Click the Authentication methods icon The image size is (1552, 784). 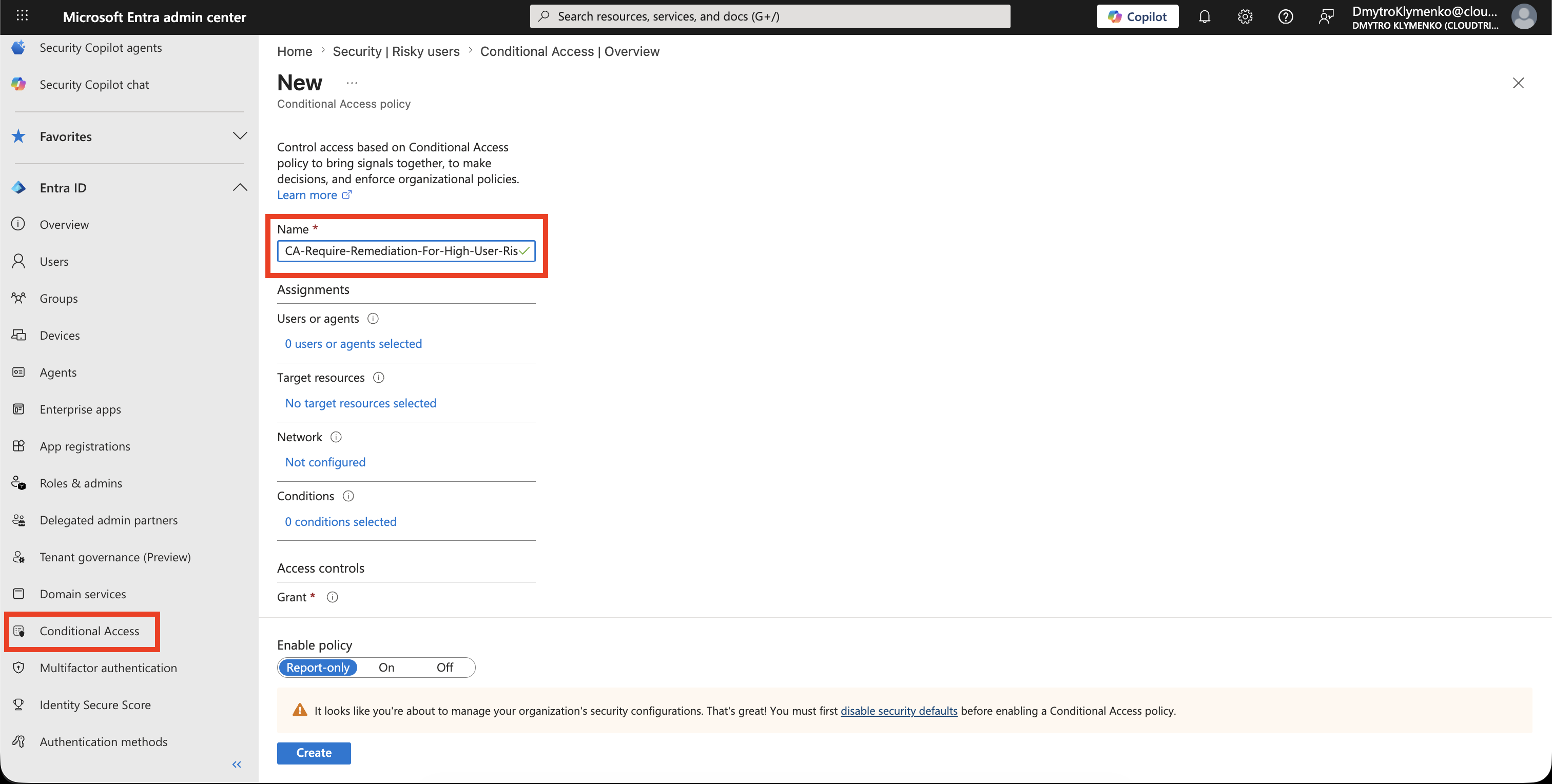18,741
